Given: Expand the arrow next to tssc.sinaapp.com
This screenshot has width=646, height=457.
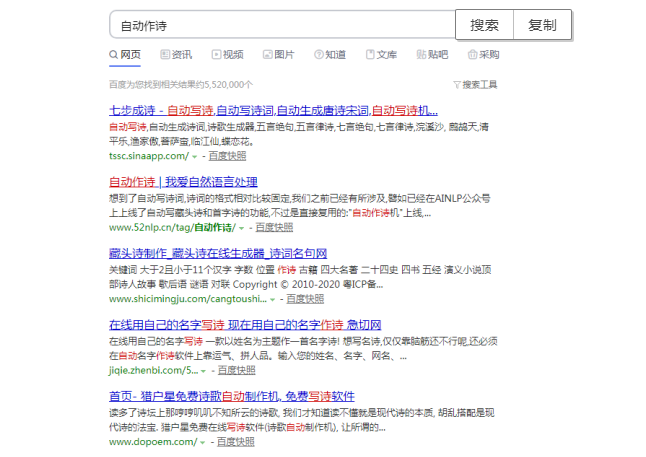Looking at the screenshot, I should (x=194, y=157).
